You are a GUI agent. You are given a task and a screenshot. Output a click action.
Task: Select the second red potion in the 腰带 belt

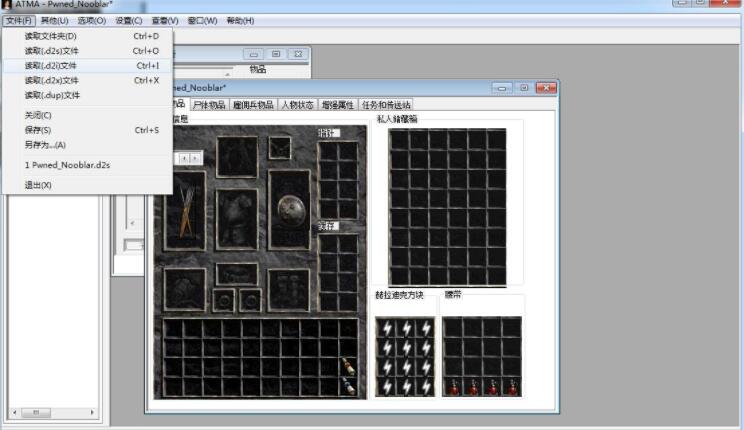(473, 387)
